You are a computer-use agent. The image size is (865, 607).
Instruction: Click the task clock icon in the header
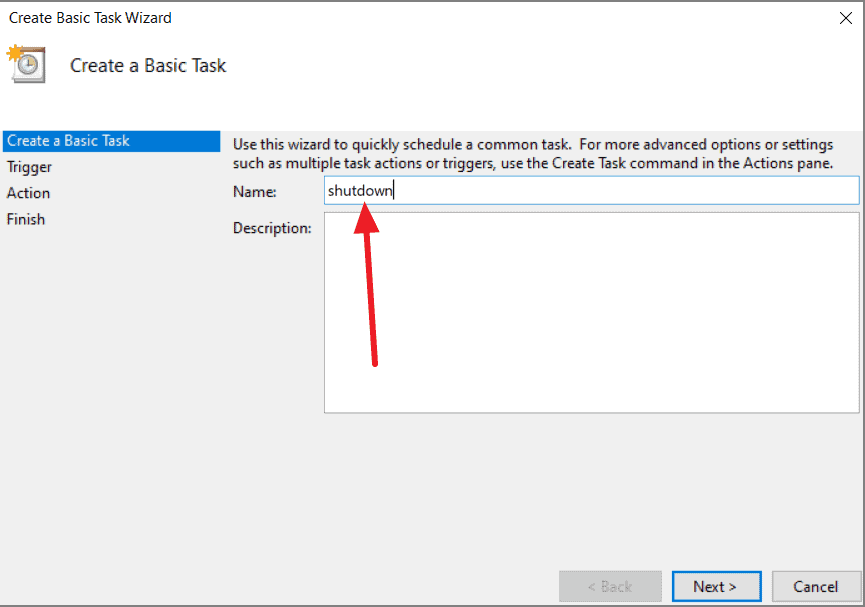[x=26, y=64]
